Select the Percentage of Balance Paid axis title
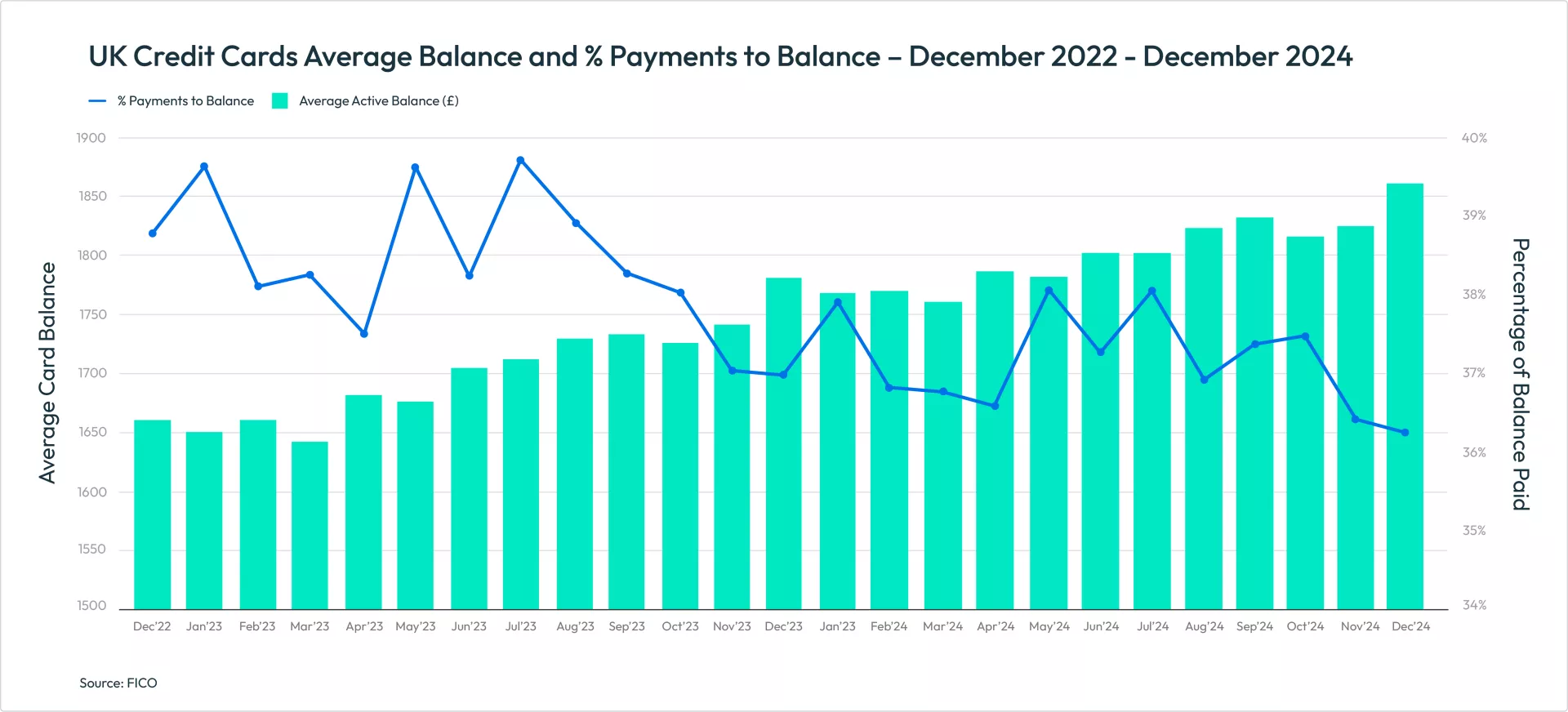This screenshot has height=712, width=1568. [1519, 374]
